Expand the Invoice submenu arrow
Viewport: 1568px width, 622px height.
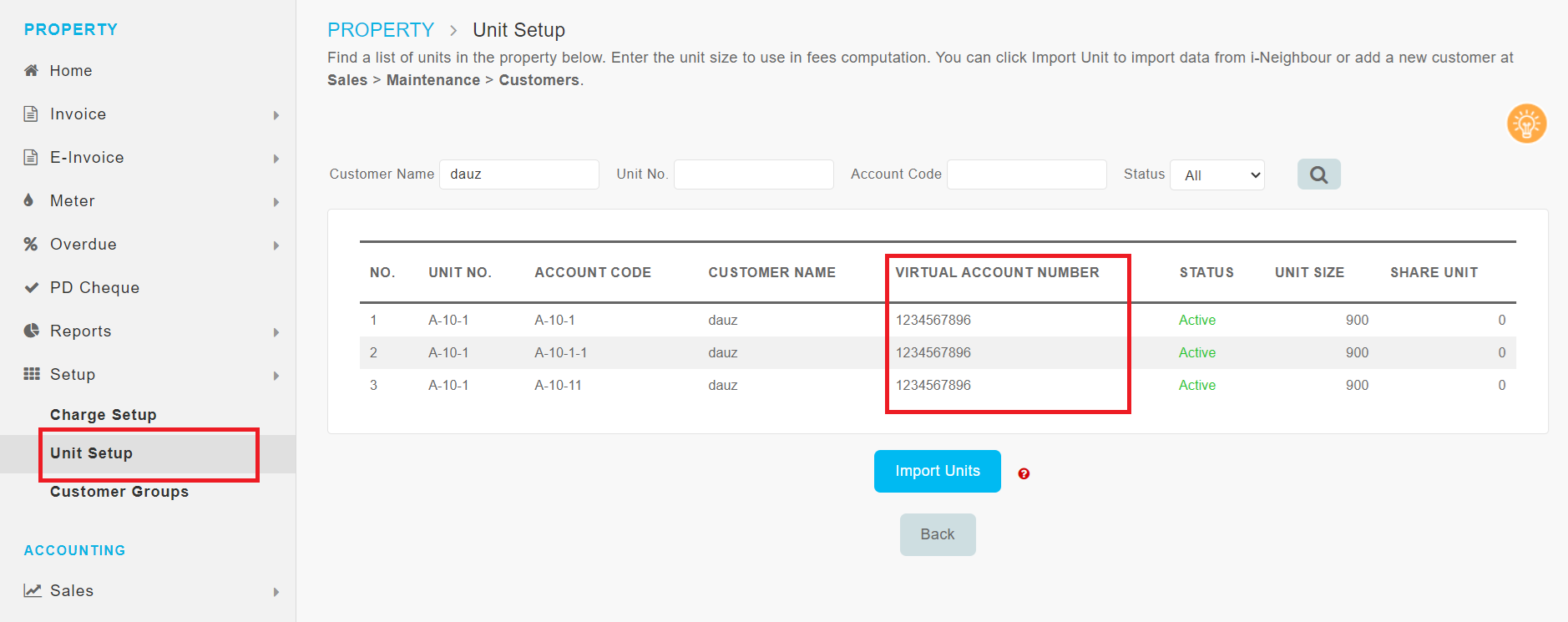pos(276,115)
